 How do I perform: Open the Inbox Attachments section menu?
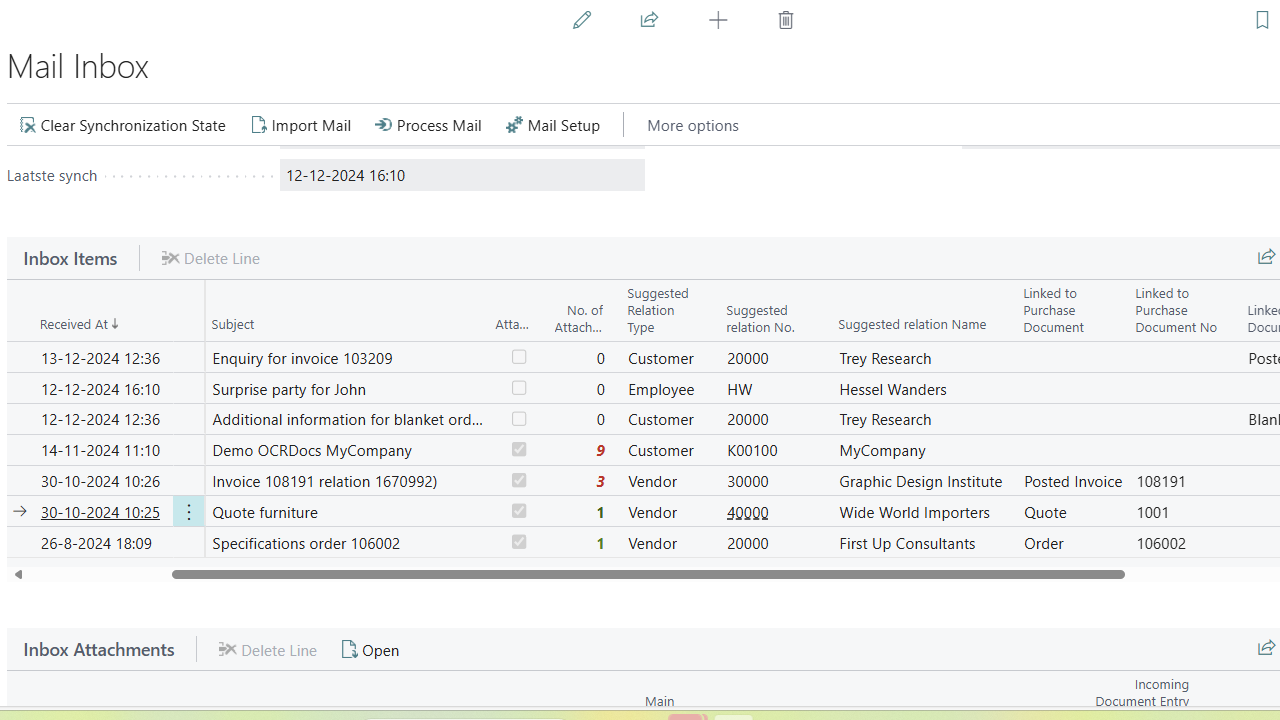tap(99, 649)
